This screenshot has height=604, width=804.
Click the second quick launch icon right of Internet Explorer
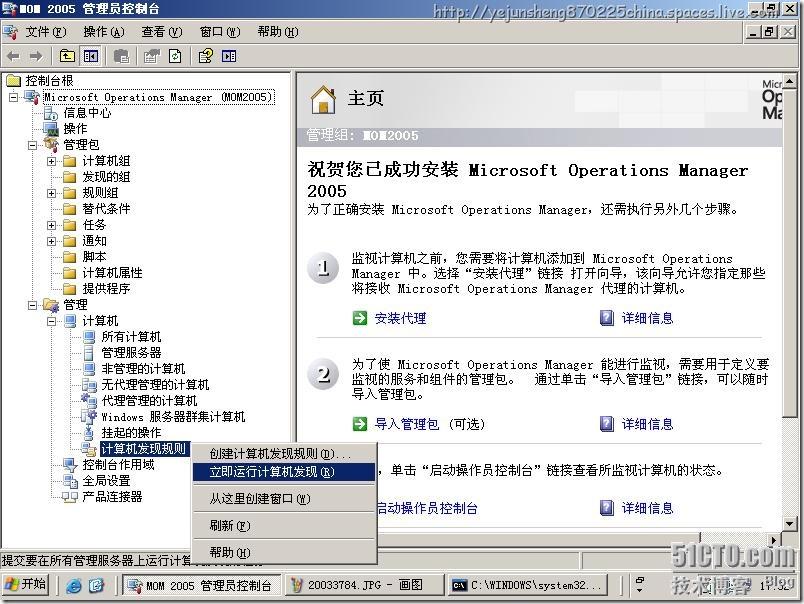pos(96,585)
